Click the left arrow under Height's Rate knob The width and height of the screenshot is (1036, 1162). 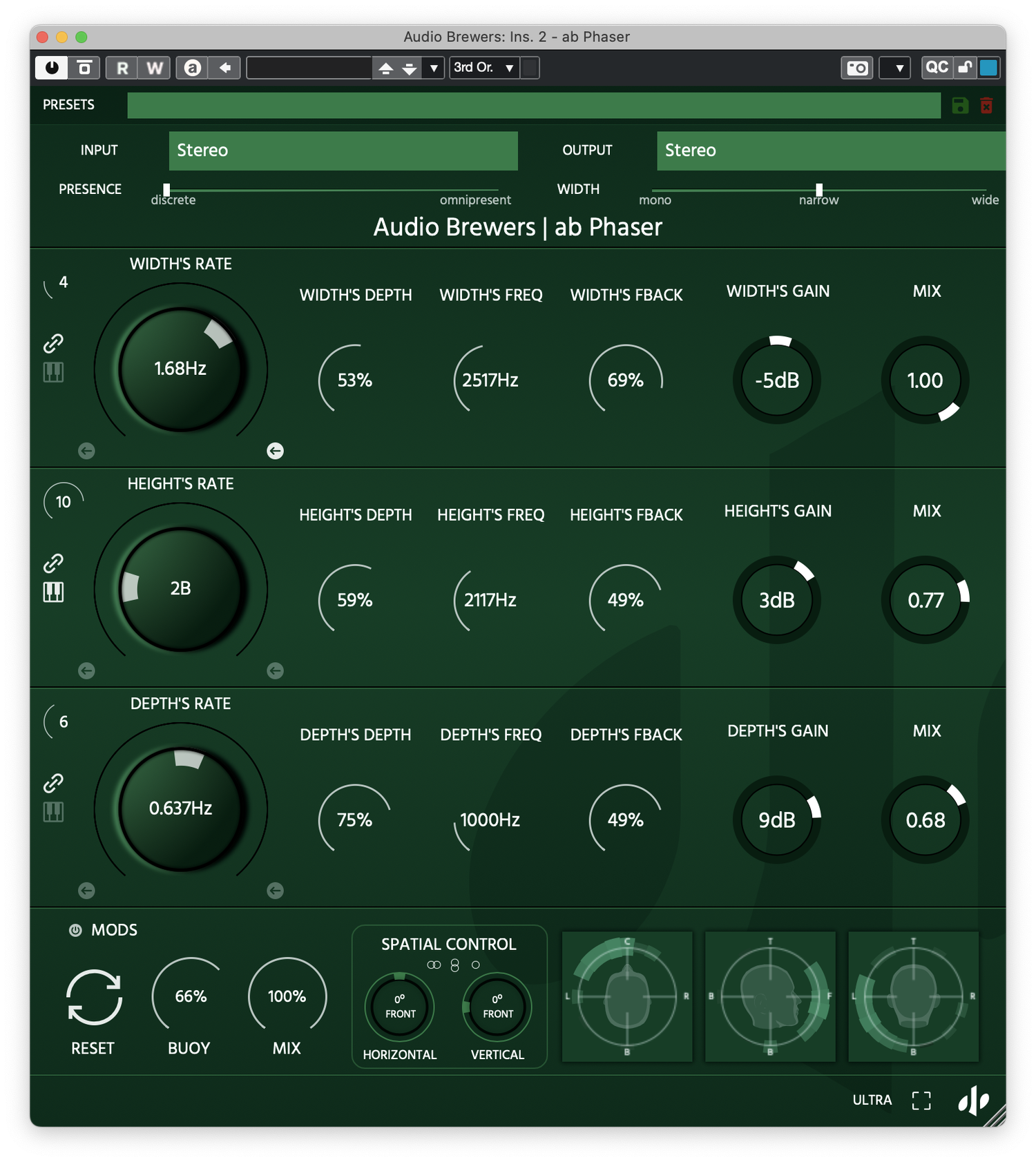86,670
